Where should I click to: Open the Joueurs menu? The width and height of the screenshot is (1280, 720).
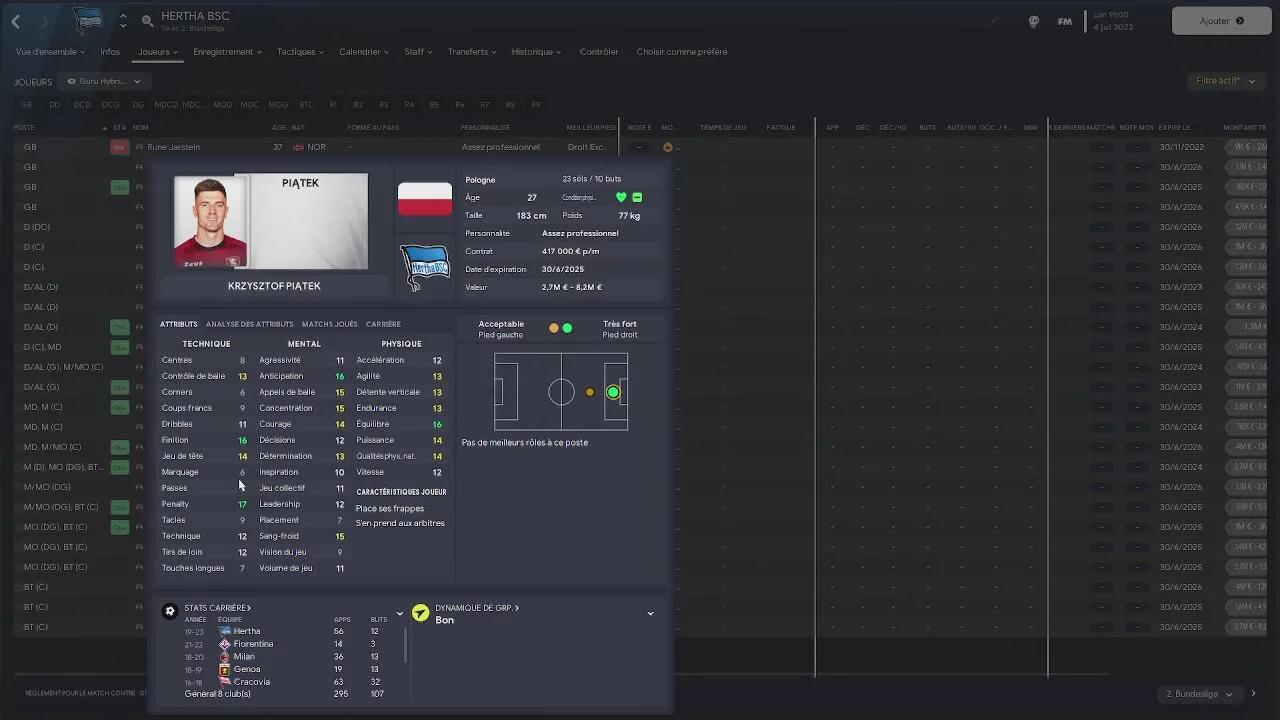(158, 52)
